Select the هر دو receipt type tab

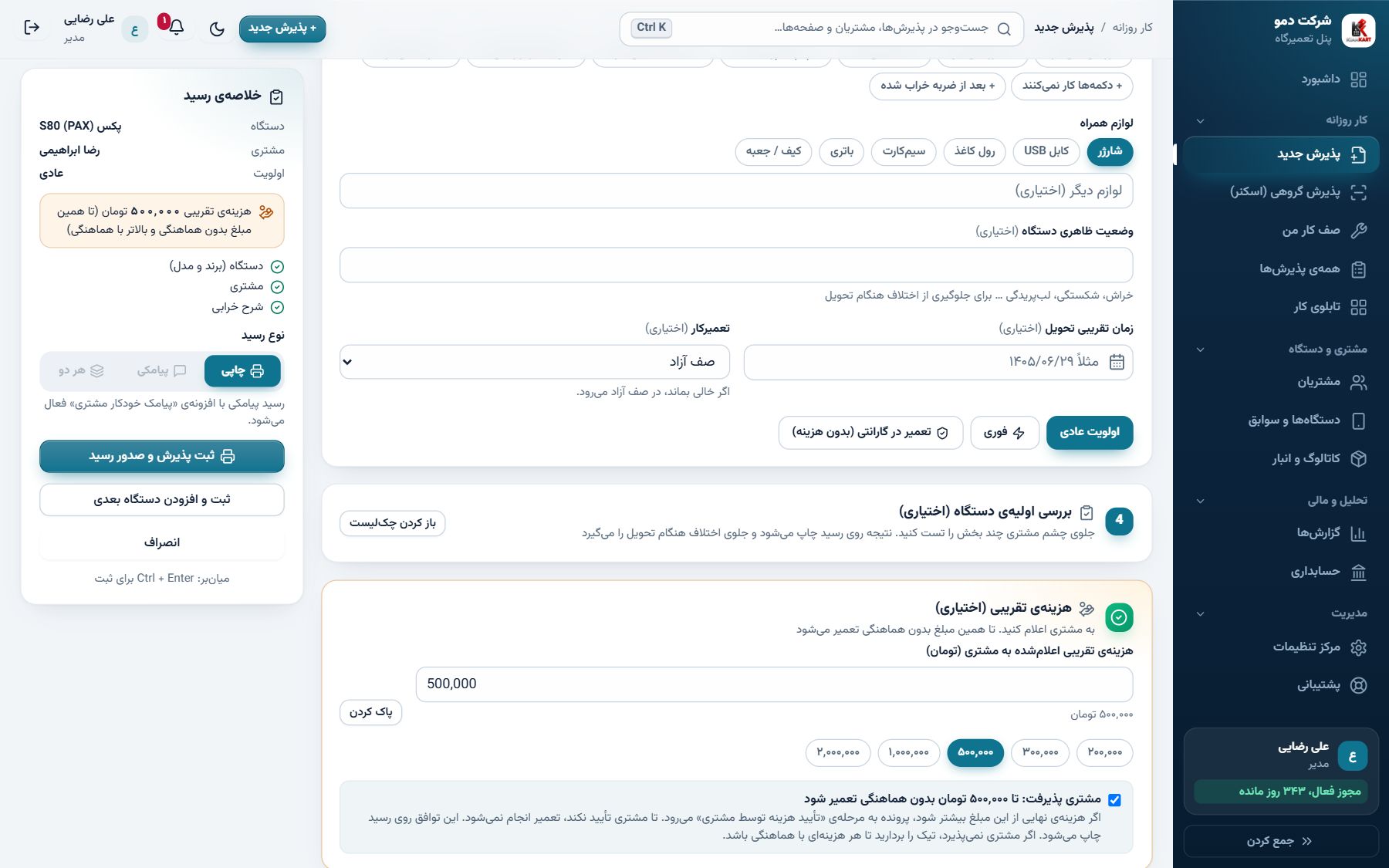81,371
